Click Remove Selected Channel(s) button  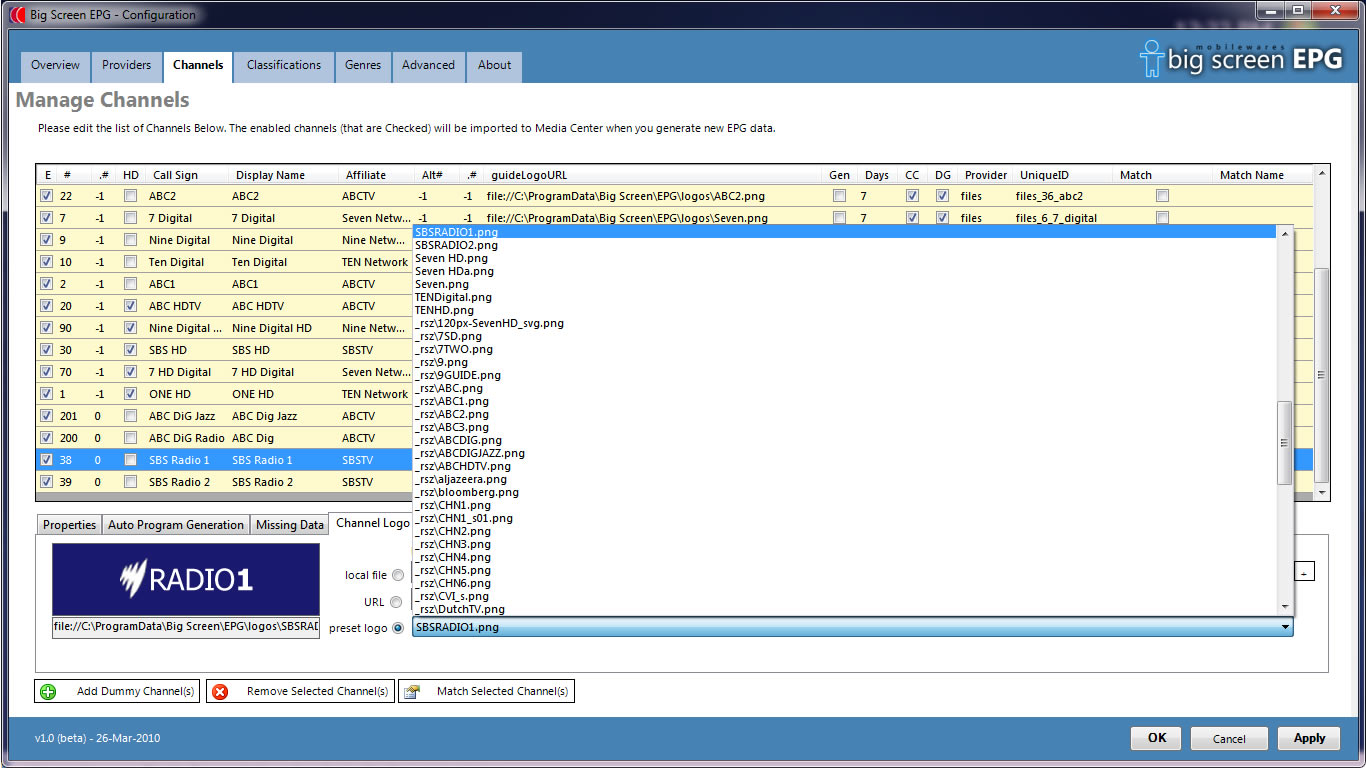(x=300, y=691)
